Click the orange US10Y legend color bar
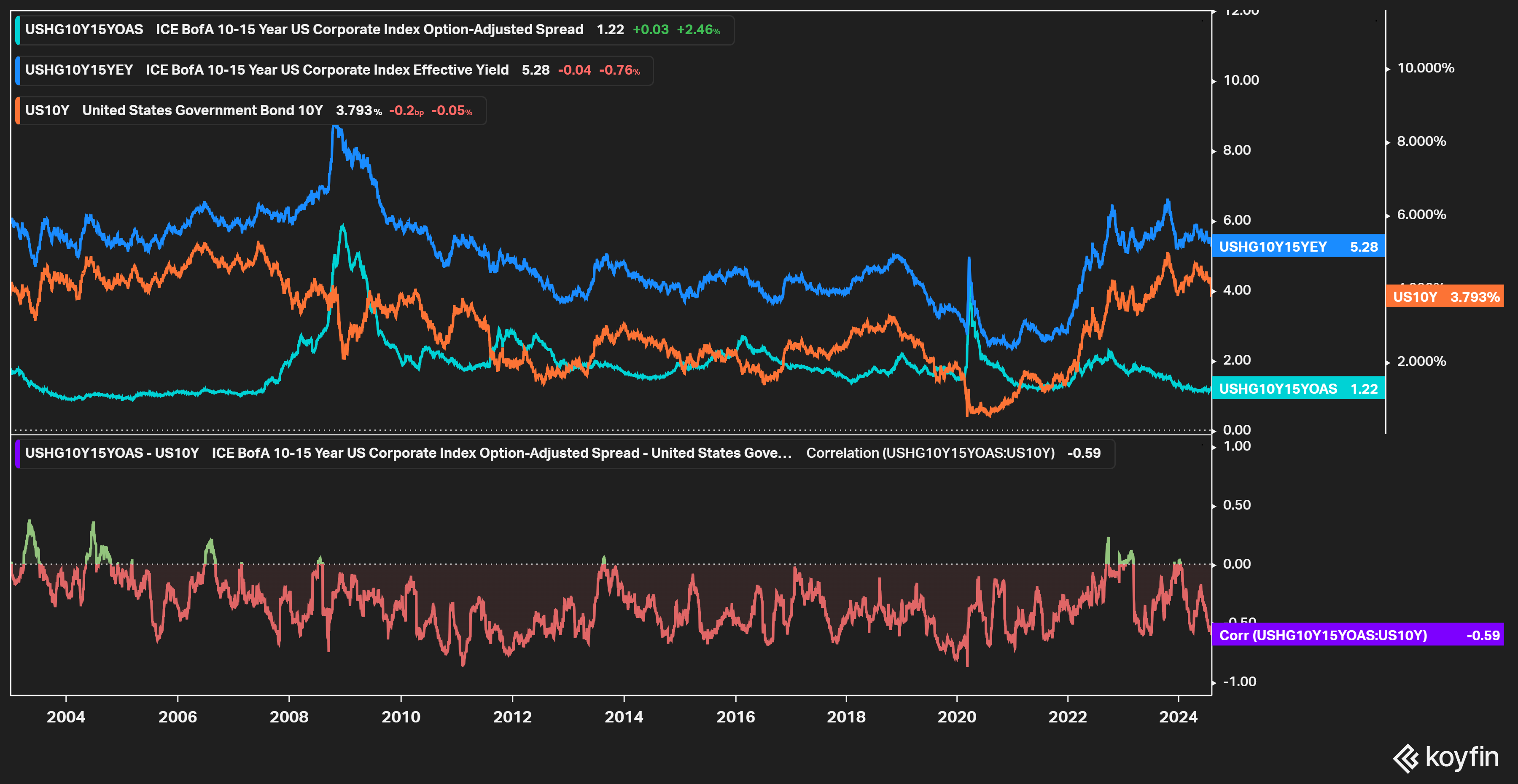The image size is (1518, 784). coord(18,111)
